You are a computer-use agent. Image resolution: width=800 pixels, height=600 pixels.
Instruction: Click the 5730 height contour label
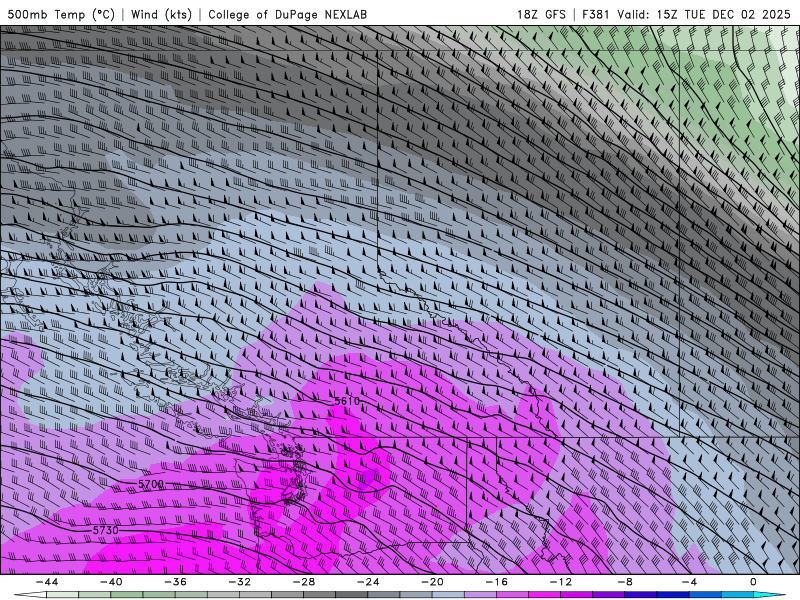[x=106, y=530]
